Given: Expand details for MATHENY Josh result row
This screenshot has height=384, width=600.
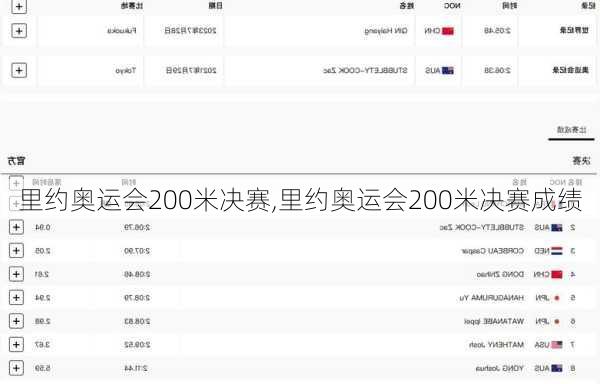Looking at the screenshot, I should (x=16, y=345).
